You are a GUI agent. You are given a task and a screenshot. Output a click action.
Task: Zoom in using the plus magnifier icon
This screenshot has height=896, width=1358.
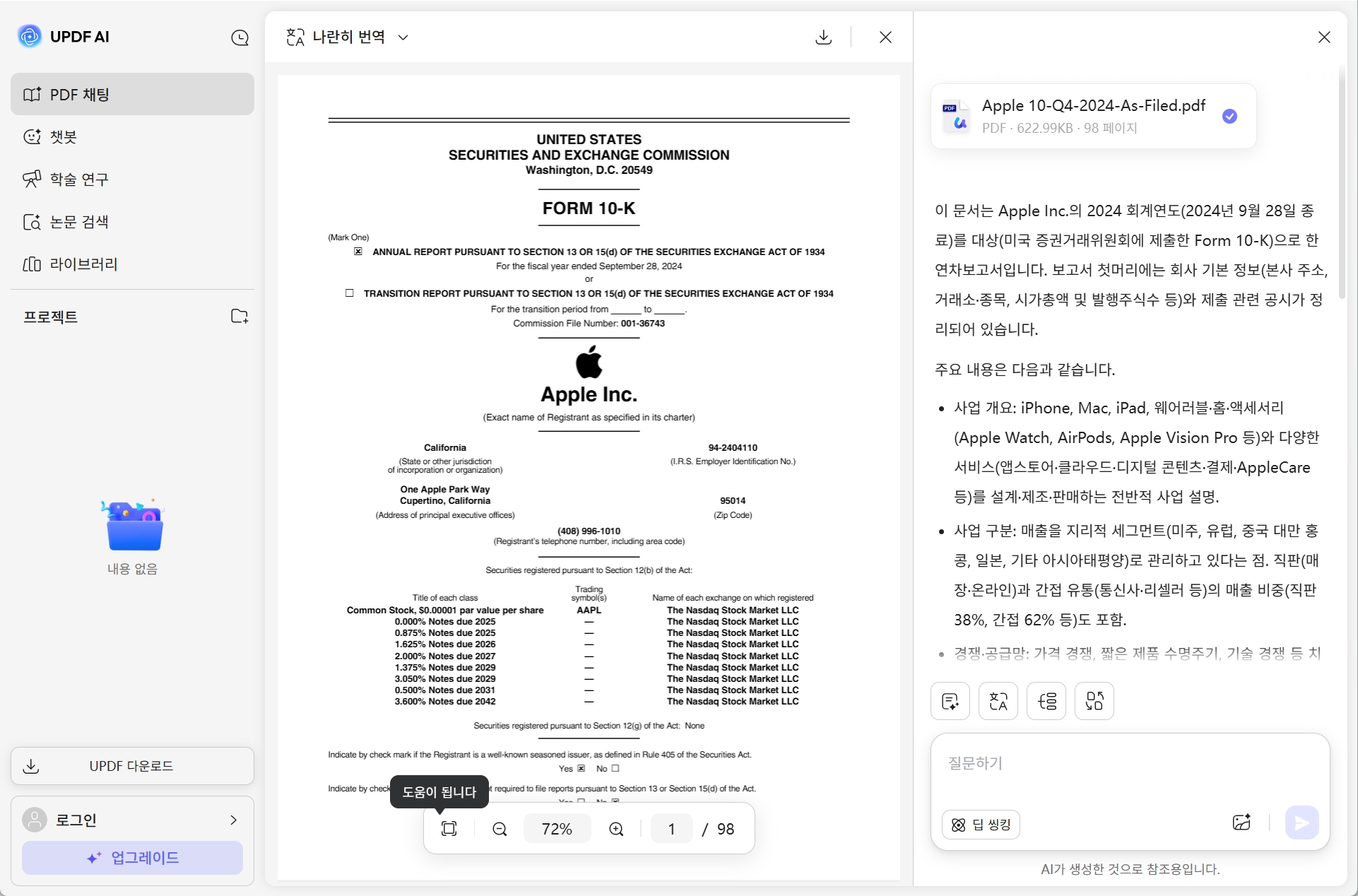pyautogui.click(x=615, y=829)
